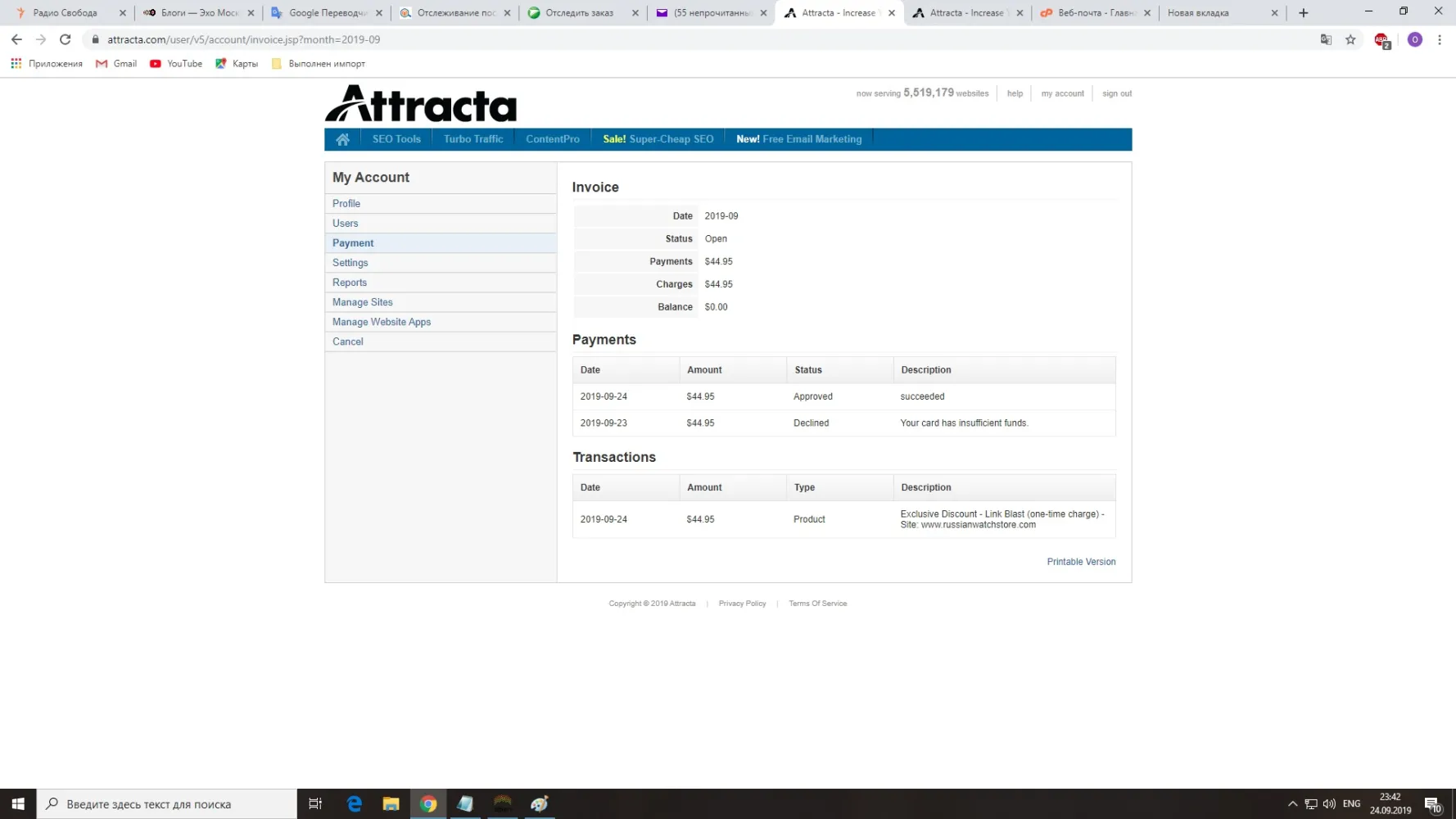Select Turbo Traffic in the navigation bar

(x=473, y=139)
